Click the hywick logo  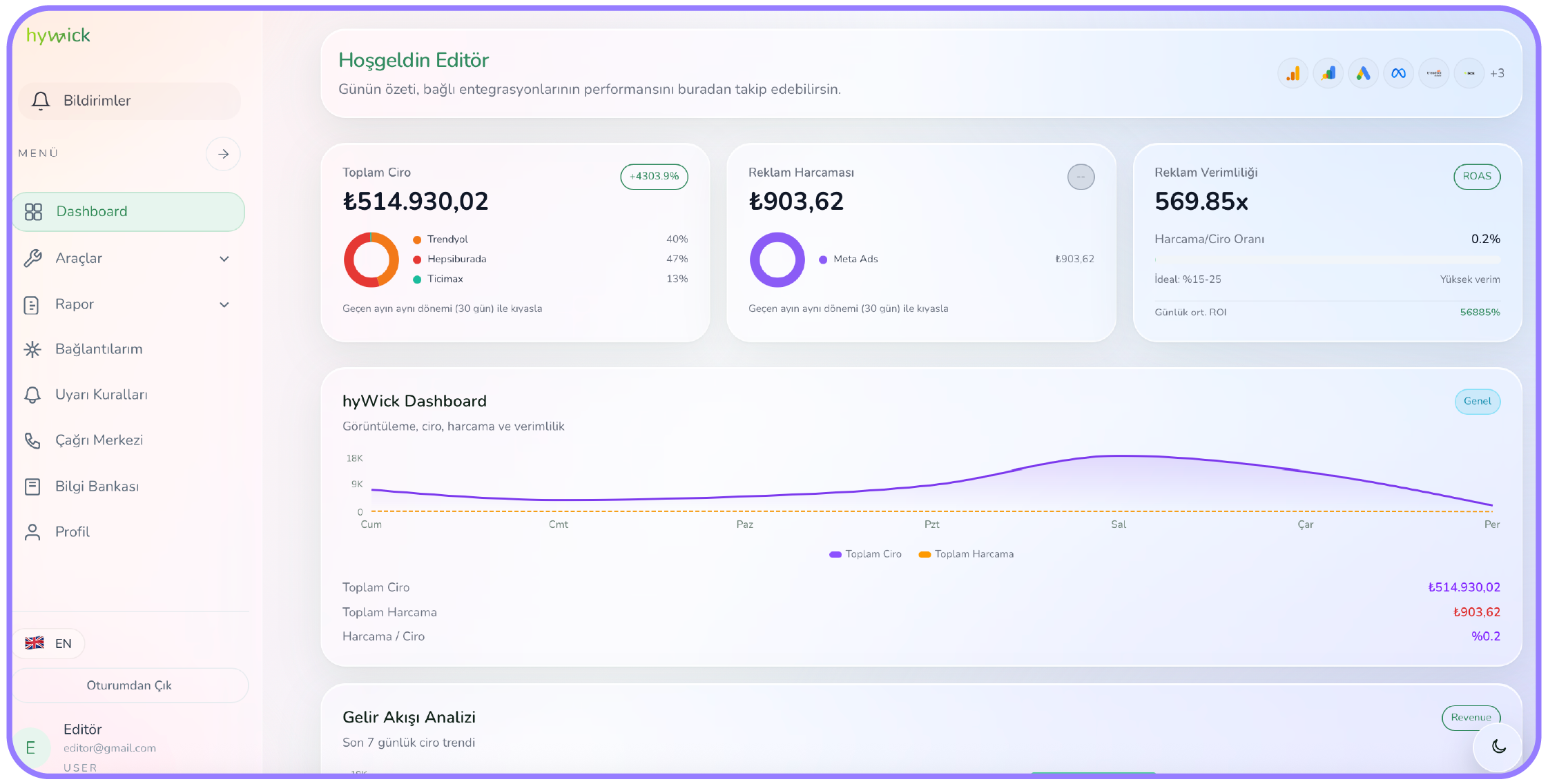tap(58, 35)
